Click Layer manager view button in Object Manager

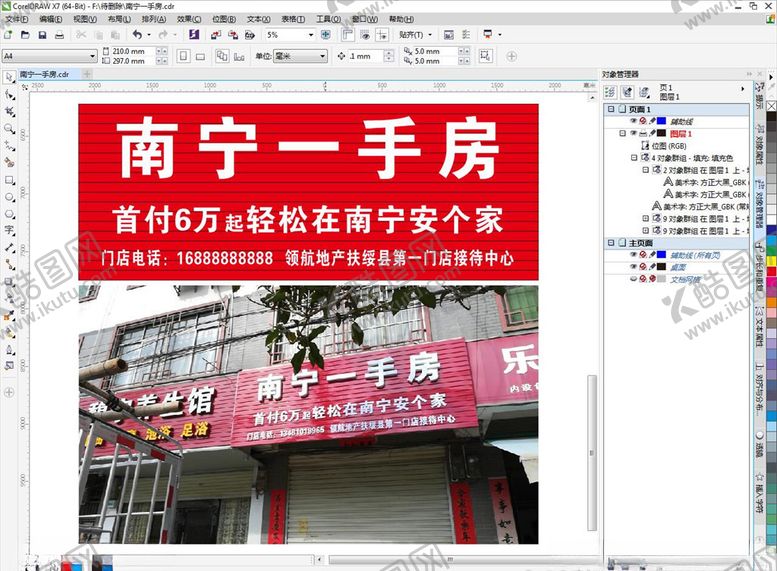644,92
